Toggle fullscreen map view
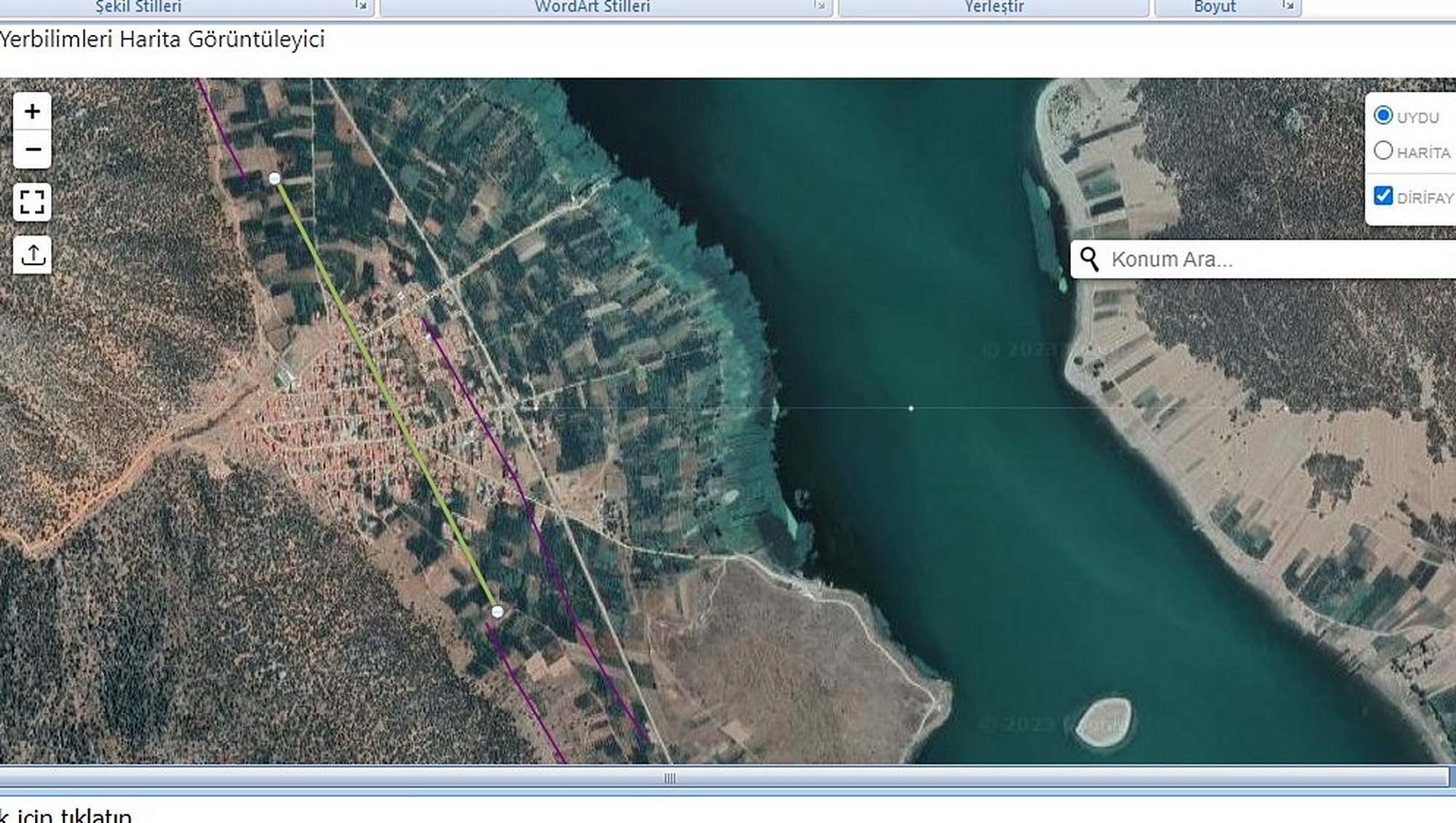Screen dimensions: 1456x823 [32, 202]
